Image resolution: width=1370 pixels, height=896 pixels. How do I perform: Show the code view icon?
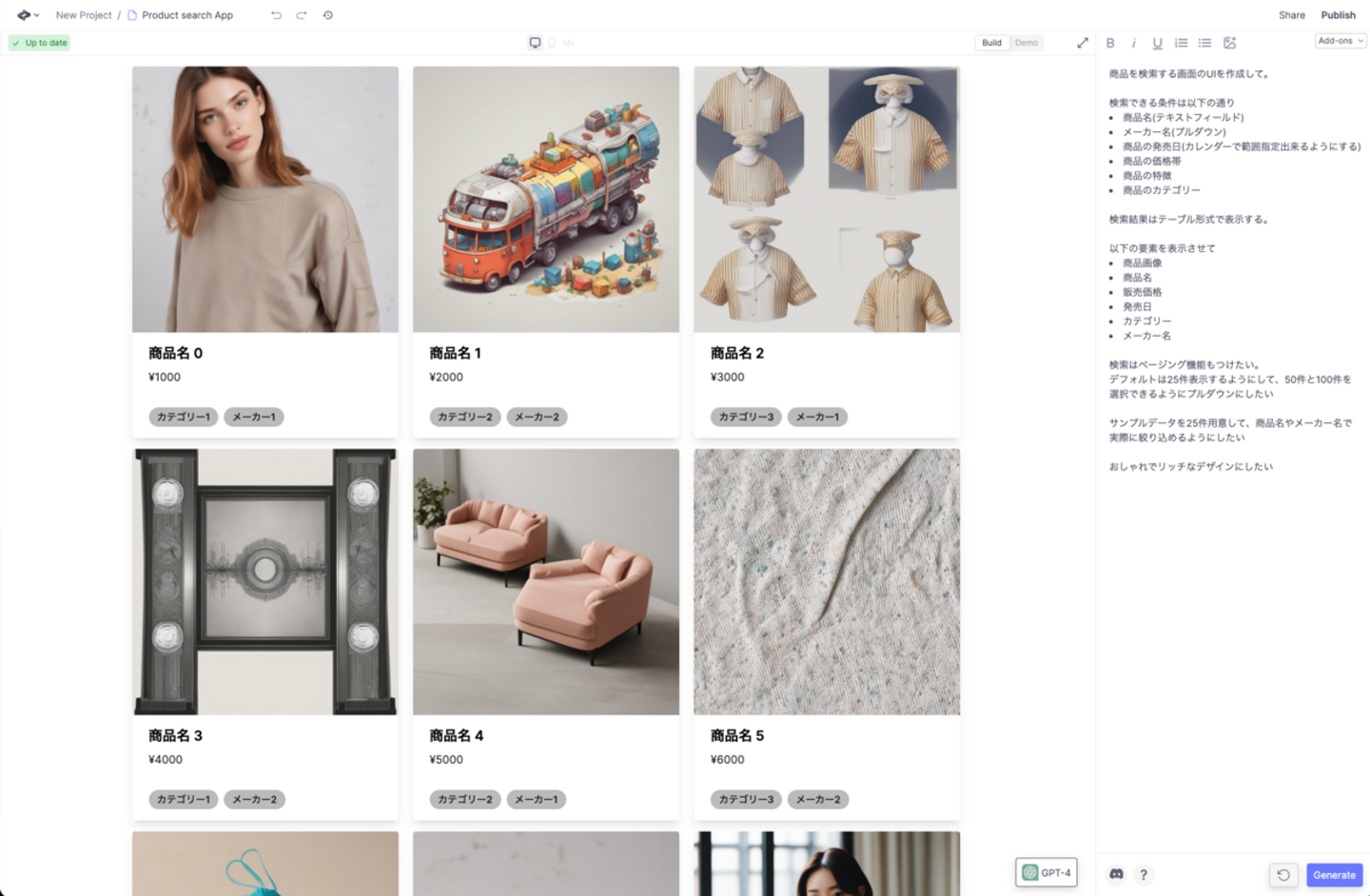pyautogui.click(x=569, y=43)
